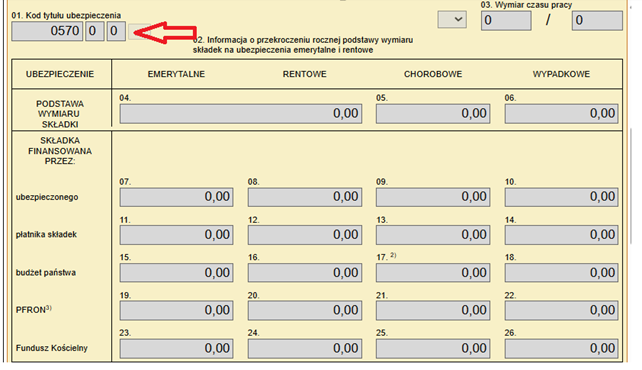Click the Fundusz Kościelny row label

click(x=52, y=348)
